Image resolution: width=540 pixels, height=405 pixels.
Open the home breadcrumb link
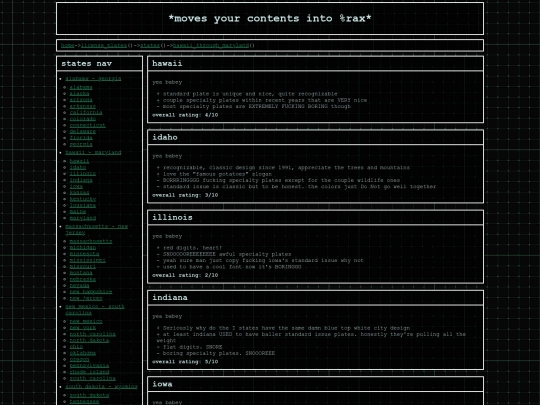[68, 45]
